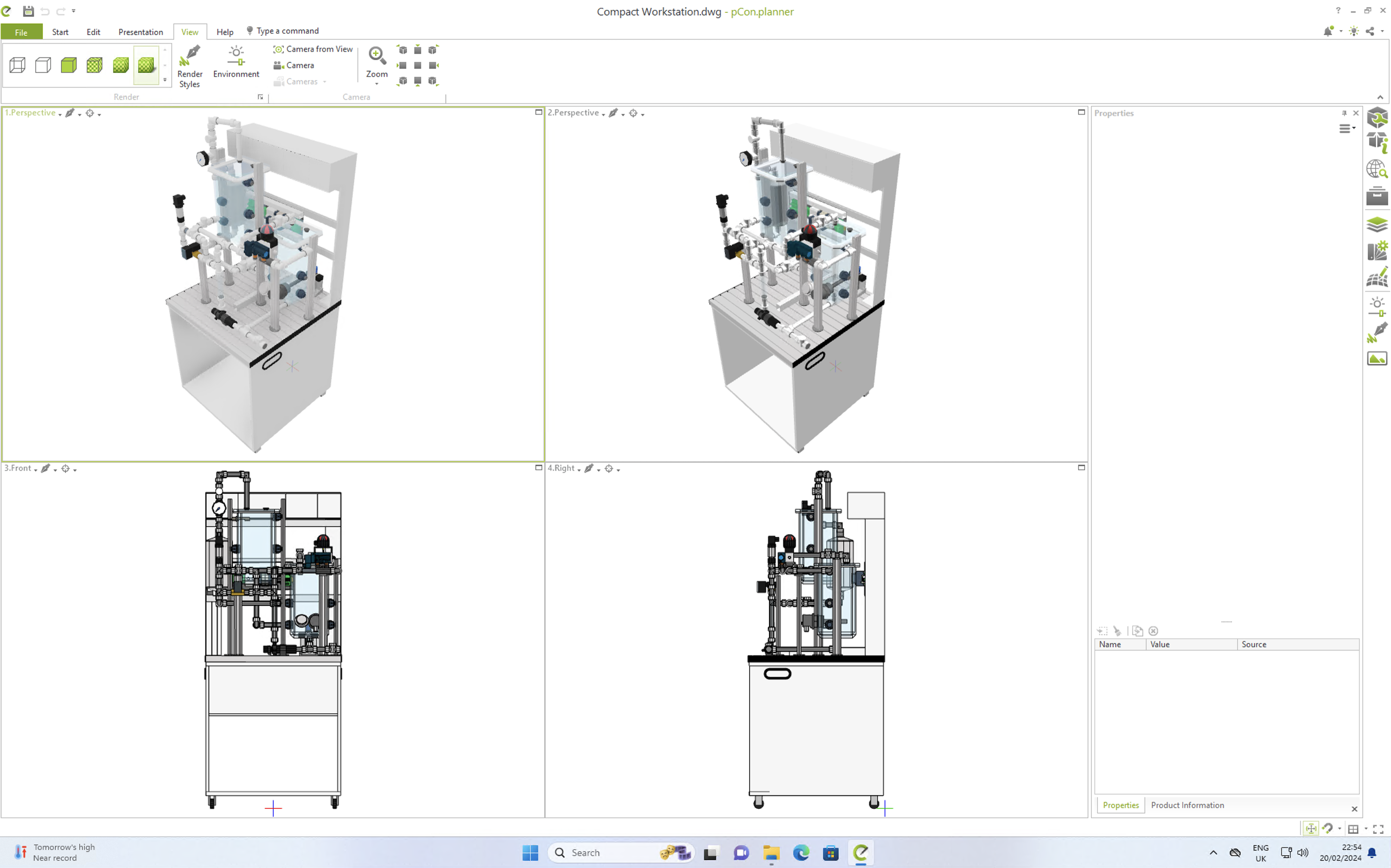Click Camera from View button

[x=313, y=50]
